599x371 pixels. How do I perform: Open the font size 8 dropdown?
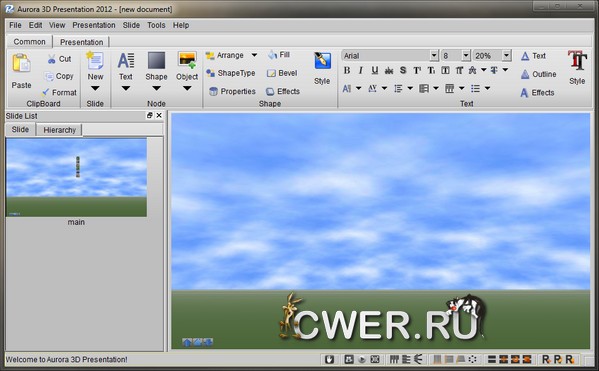pos(466,56)
